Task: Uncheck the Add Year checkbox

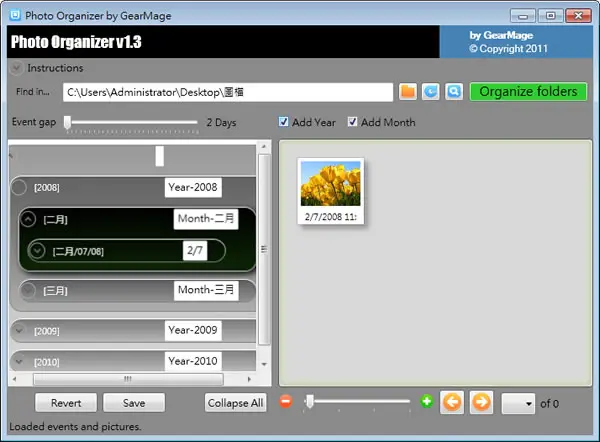Action: 283,122
